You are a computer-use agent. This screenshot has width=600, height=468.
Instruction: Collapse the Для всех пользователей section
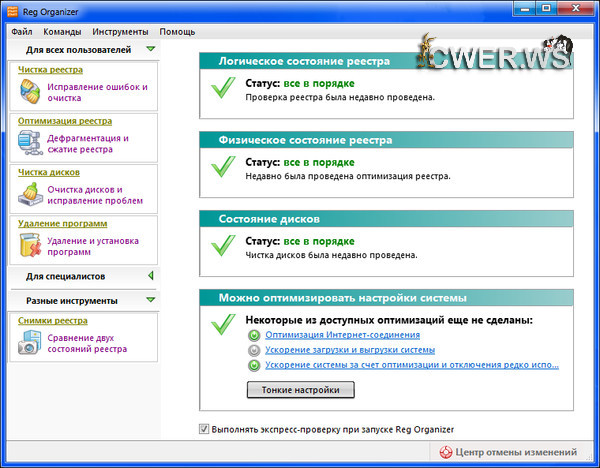click(x=150, y=48)
